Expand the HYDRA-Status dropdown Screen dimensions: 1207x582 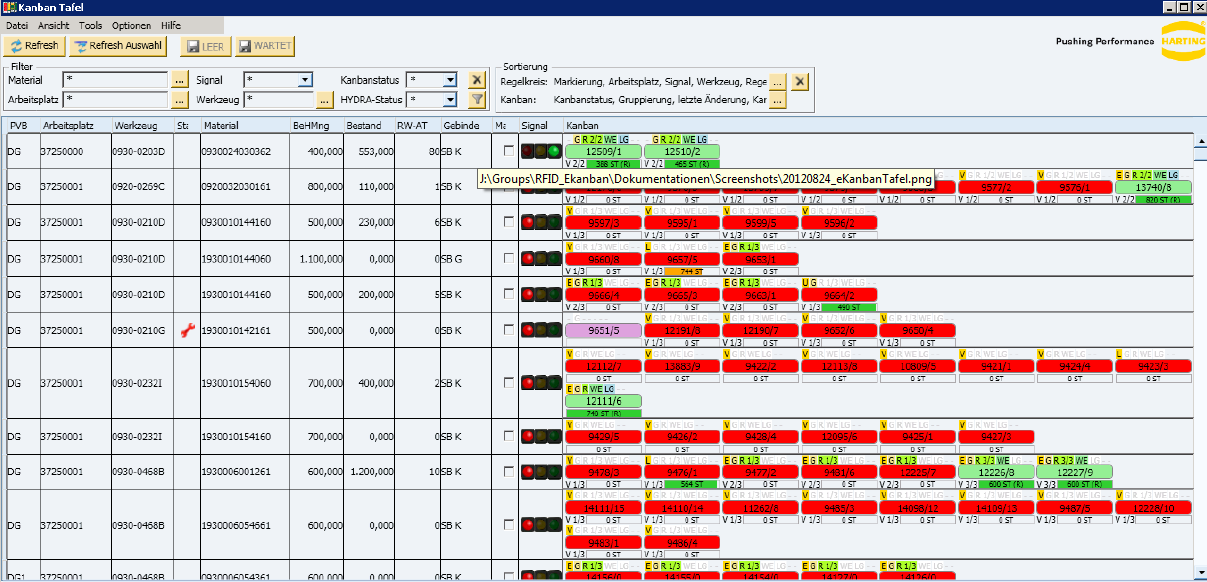(450, 100)
